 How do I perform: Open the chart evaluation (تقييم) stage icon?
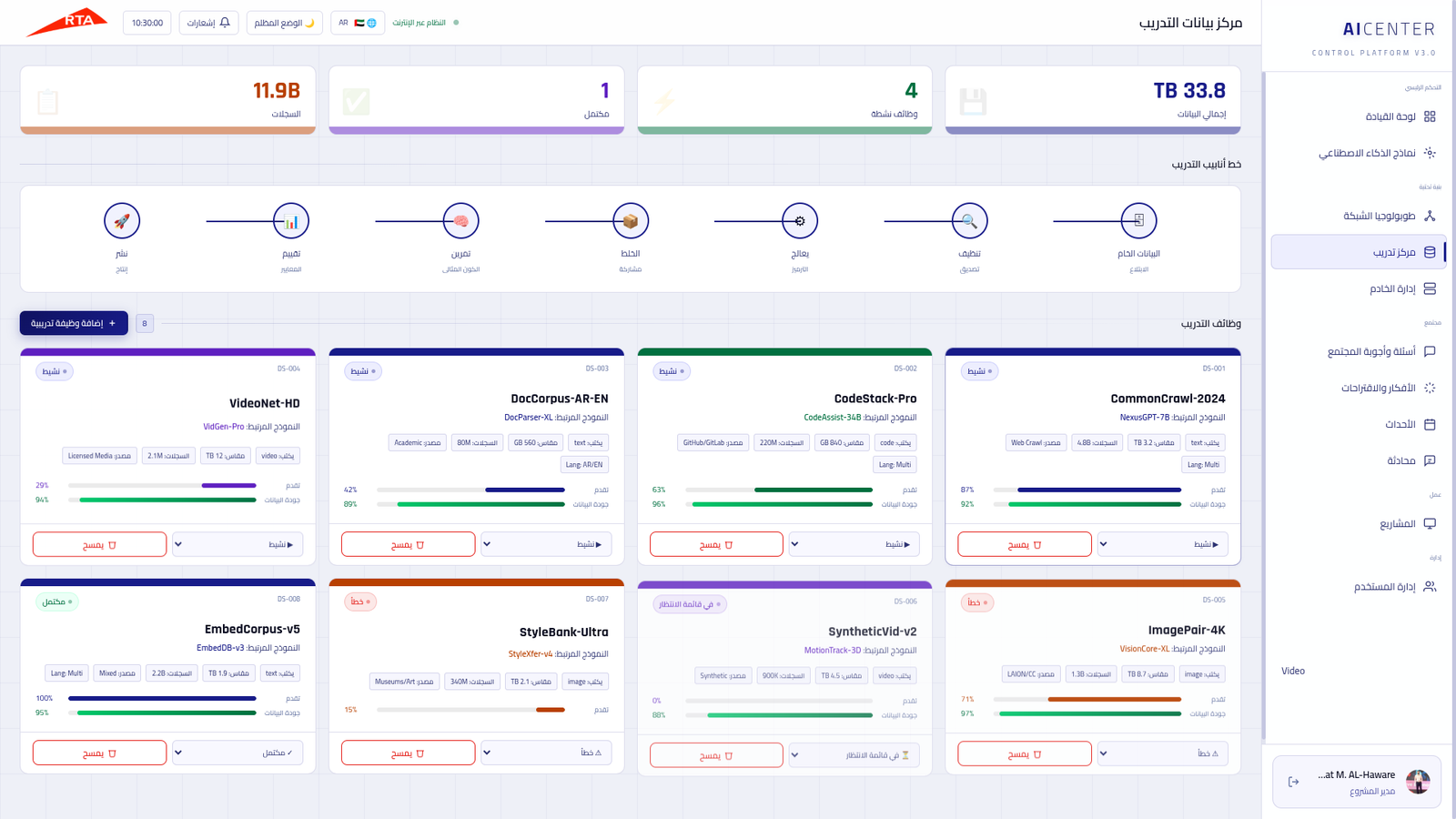[291, 221]
